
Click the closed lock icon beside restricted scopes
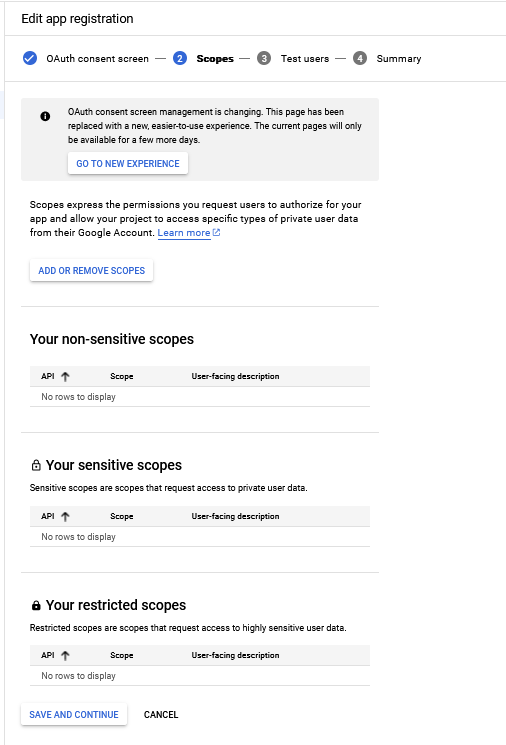[x=36, y=605]
